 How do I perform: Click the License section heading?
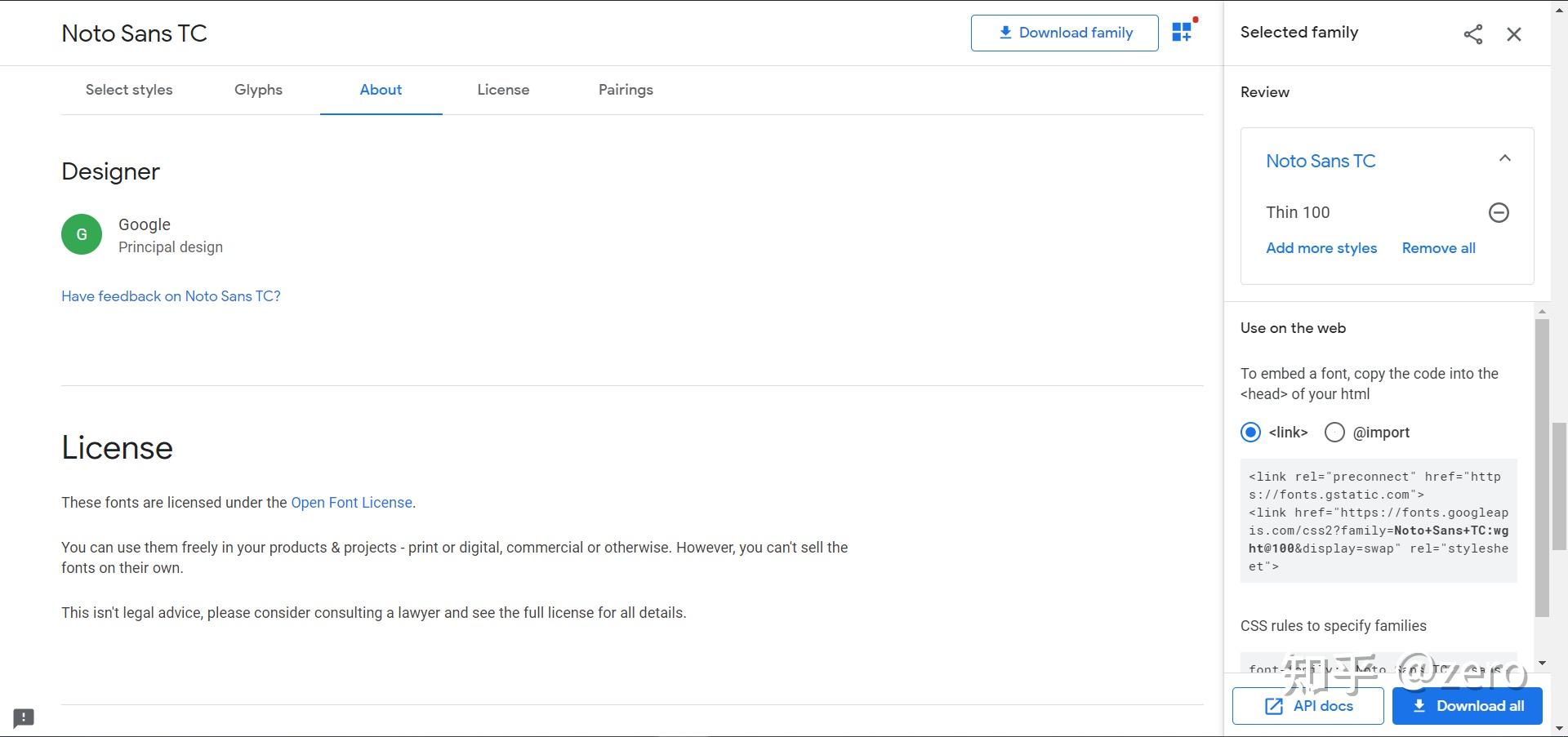coord(117,447)
